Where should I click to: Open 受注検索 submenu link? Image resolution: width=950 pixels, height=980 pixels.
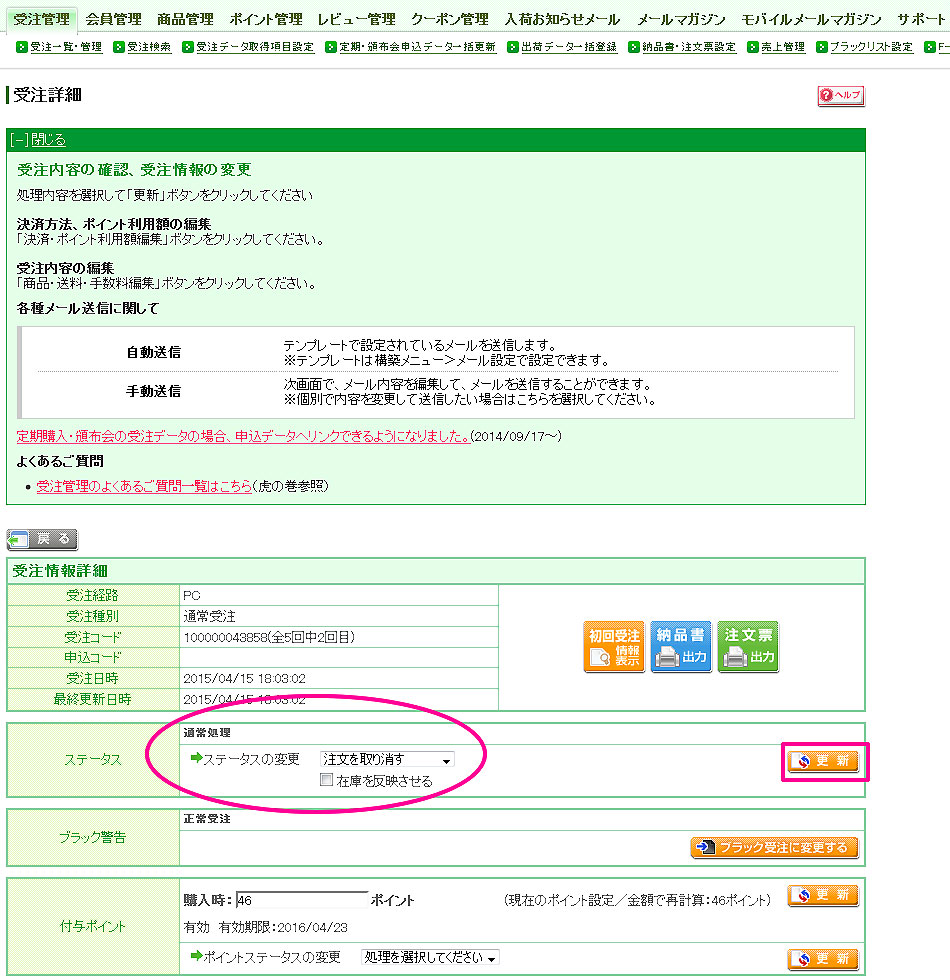pyautogui.click(x=149, y=47)
